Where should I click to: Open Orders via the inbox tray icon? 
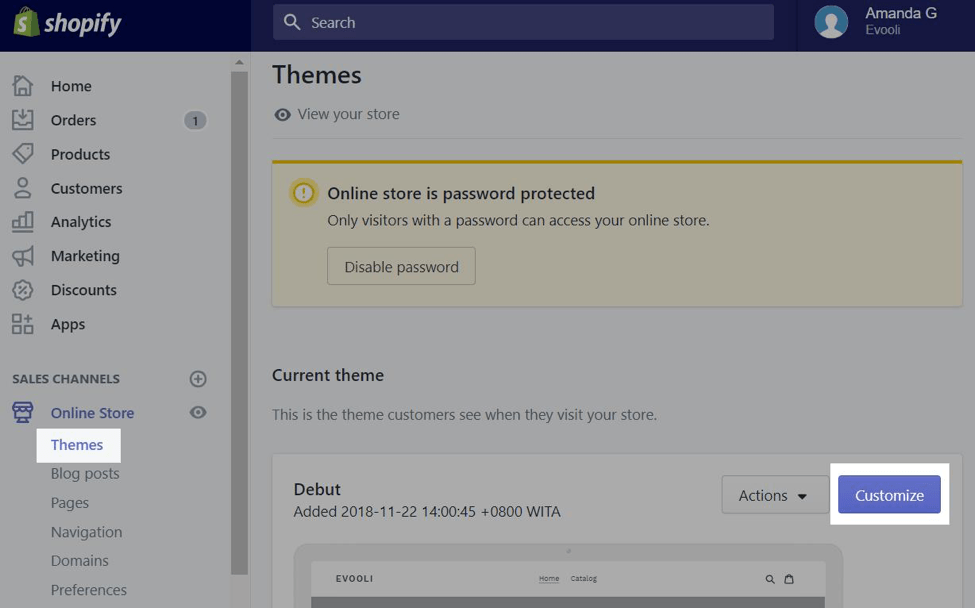tap(22, 120)
